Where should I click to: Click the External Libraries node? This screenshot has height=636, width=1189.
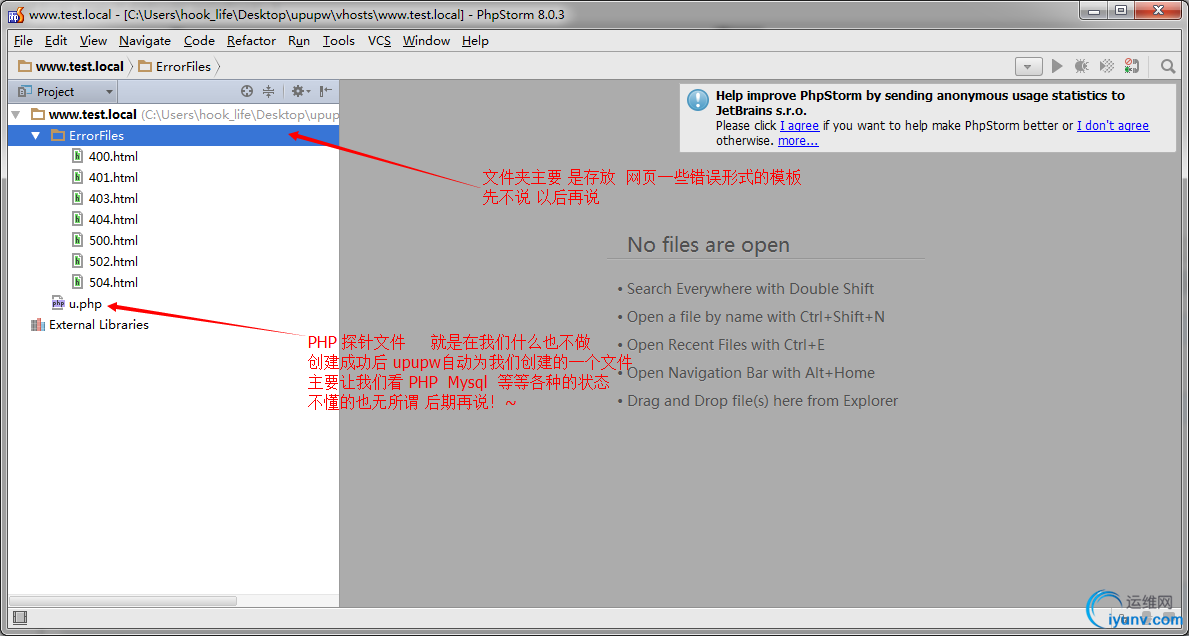click(99, 324)
